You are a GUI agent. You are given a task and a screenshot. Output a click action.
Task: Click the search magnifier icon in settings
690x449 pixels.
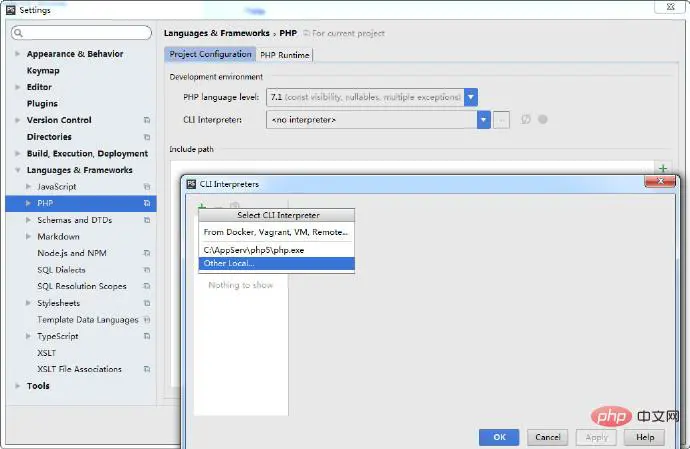(20, 33)
